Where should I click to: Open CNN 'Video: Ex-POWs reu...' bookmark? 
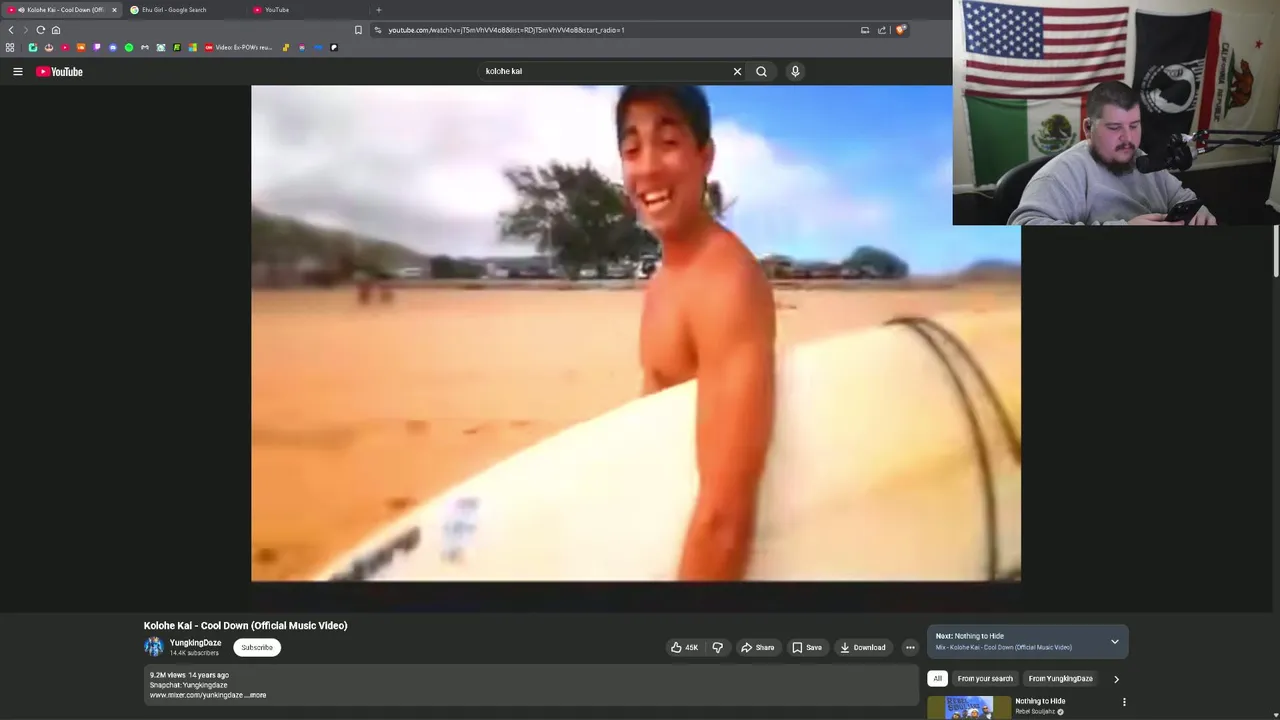click(239, 47)
